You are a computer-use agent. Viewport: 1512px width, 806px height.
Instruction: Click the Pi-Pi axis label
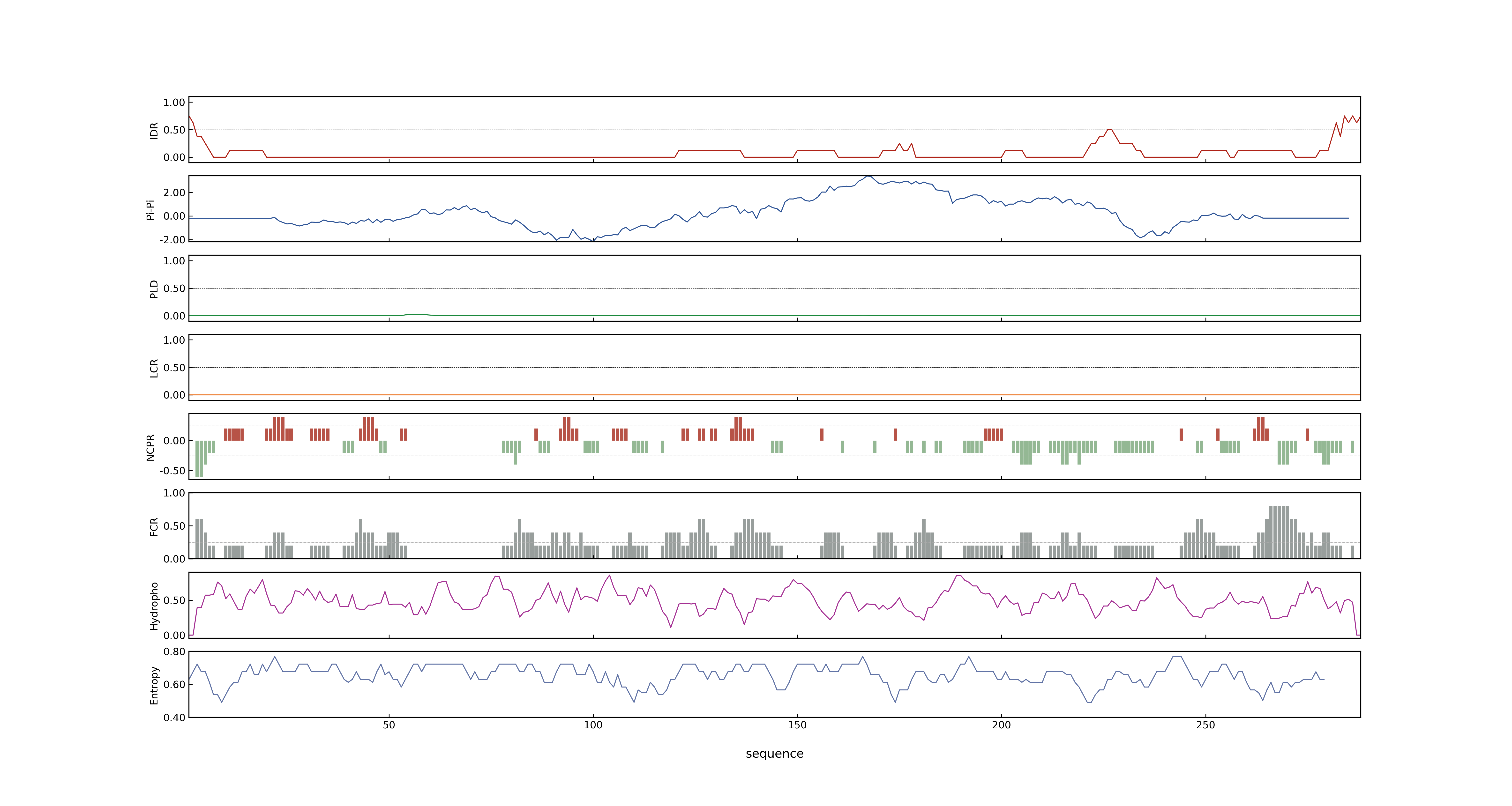[150, 209]
